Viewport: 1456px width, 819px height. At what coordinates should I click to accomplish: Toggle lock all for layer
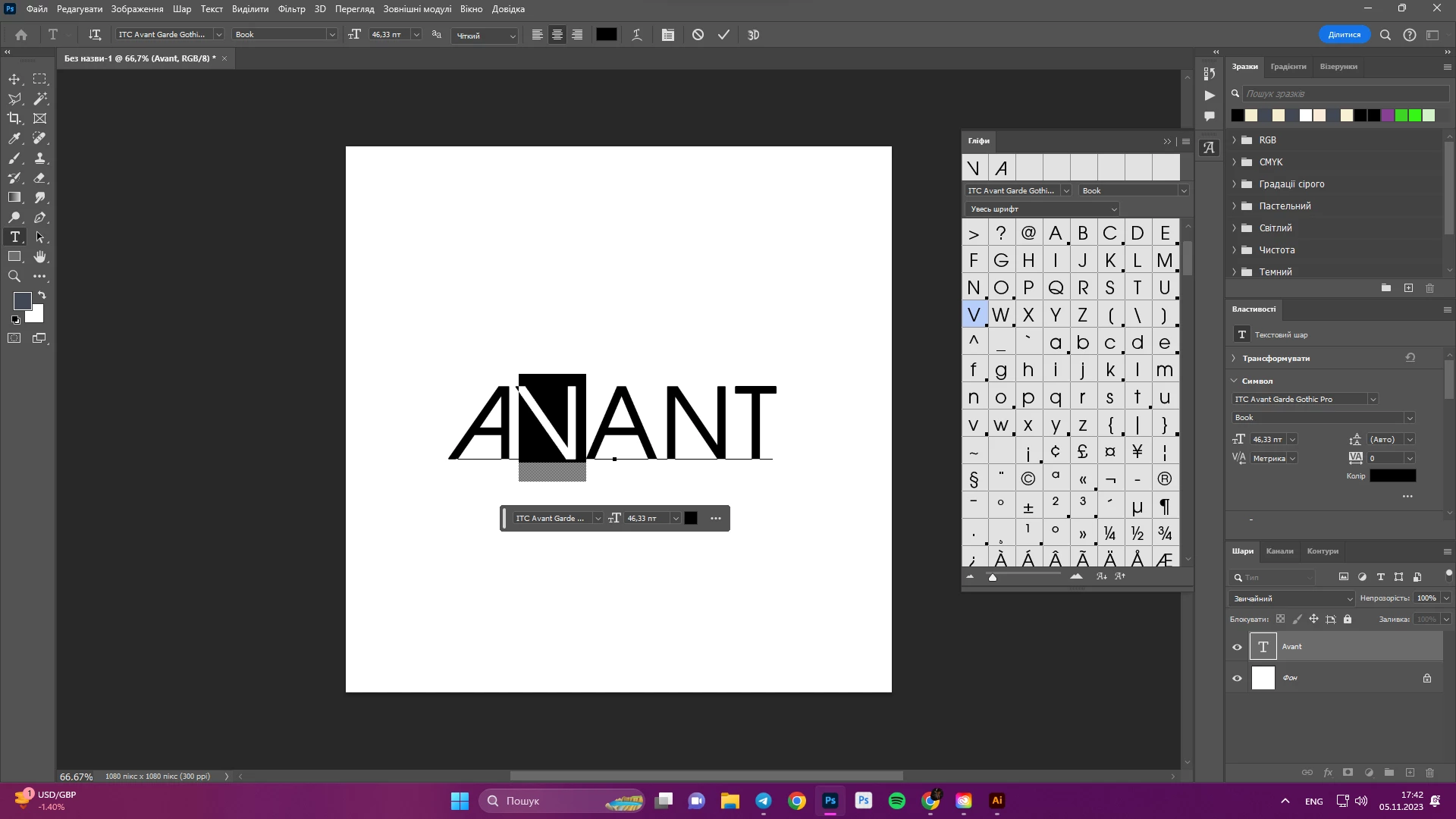(x=1348, y=619)
